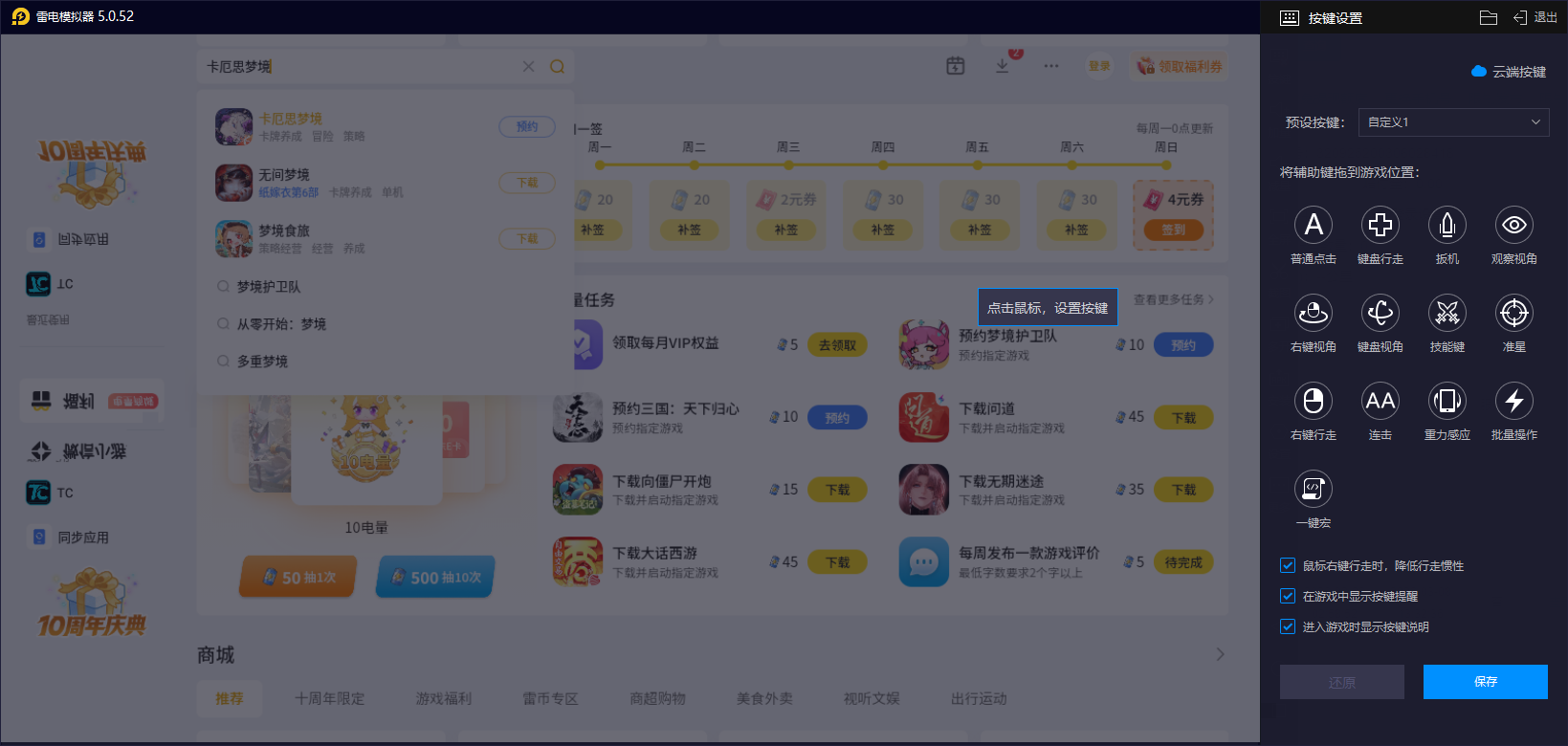Image resolution: width=1568 pixels, height=746 pixels.
Task: Select the 普通点击 (normal tap) key icon
Action: [x=1314, y=225]
